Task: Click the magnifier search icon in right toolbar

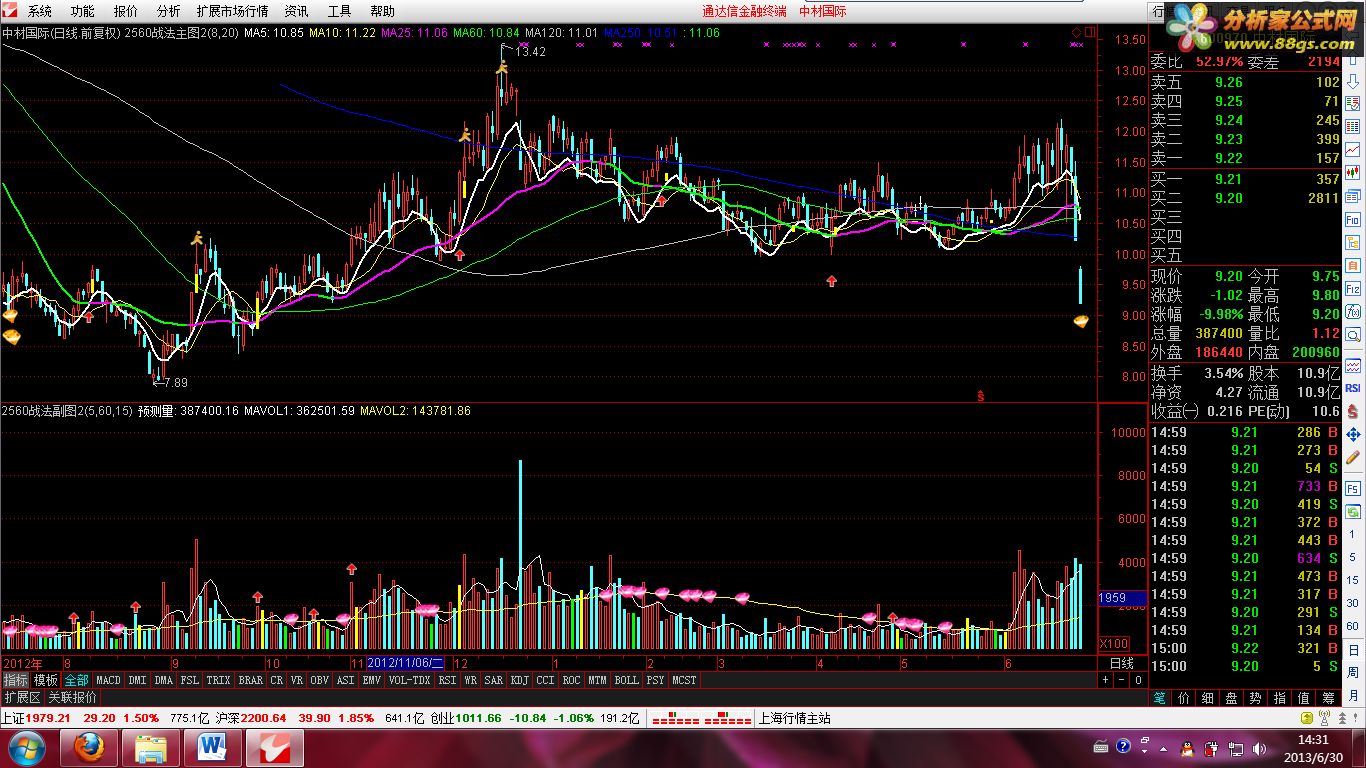Action: tap(1352, 334)
